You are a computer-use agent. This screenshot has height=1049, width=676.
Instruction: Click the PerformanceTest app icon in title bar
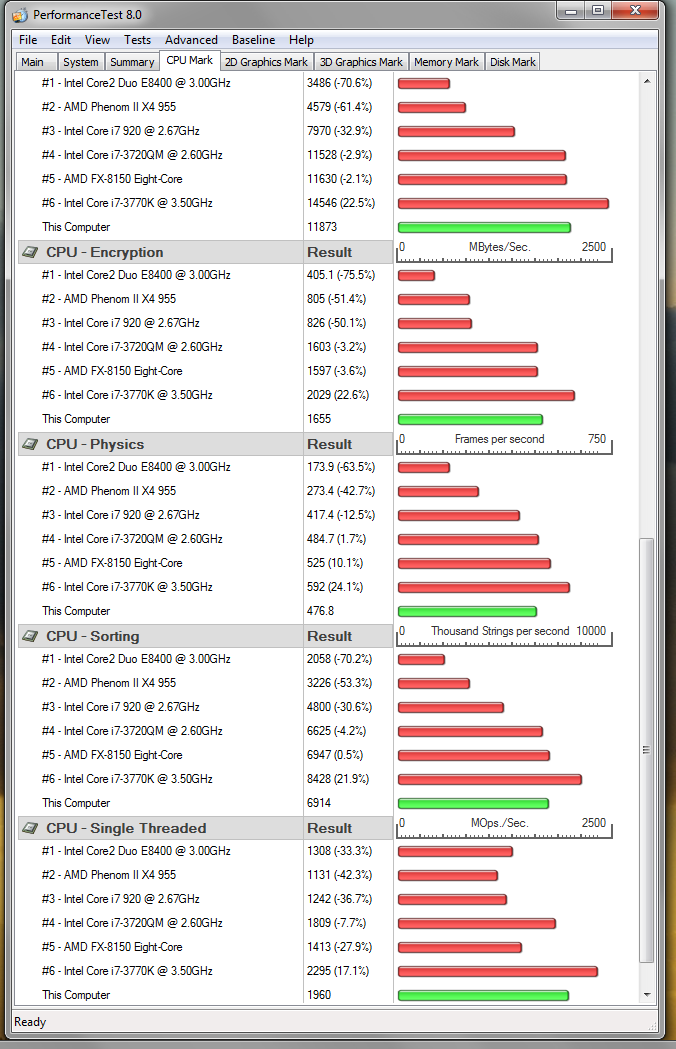click(x=20, y=14)
